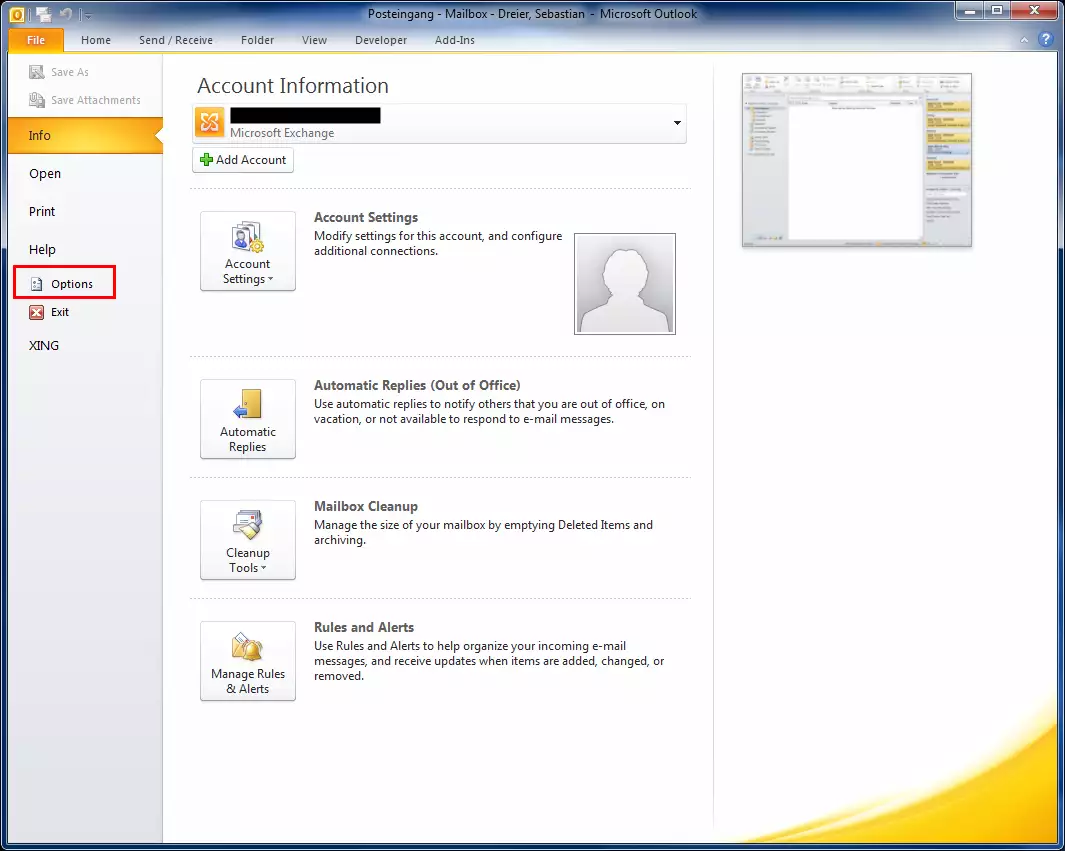Click the red Exit icon
The image size is (1065, 851).
click(37, 312)
